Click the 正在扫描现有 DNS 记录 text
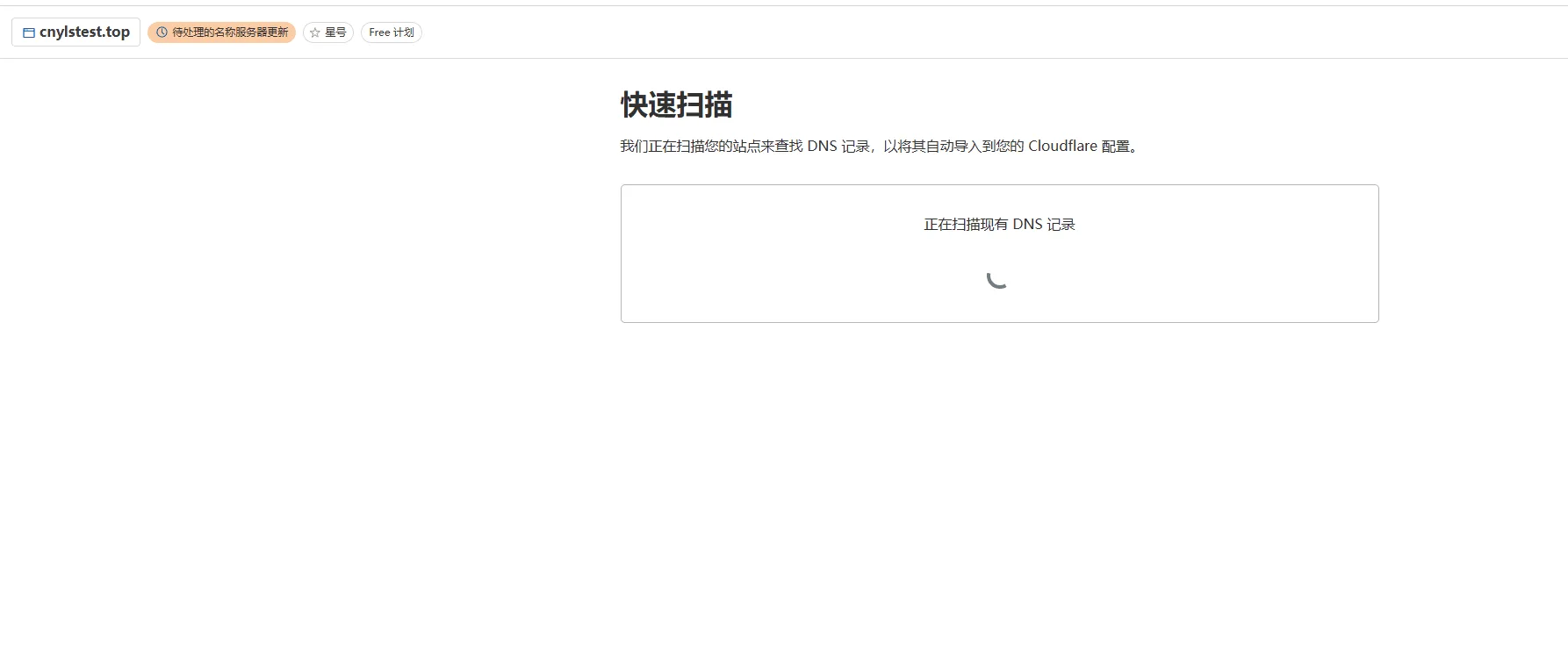The image size is (1568, 660). (x=999, y=225)
